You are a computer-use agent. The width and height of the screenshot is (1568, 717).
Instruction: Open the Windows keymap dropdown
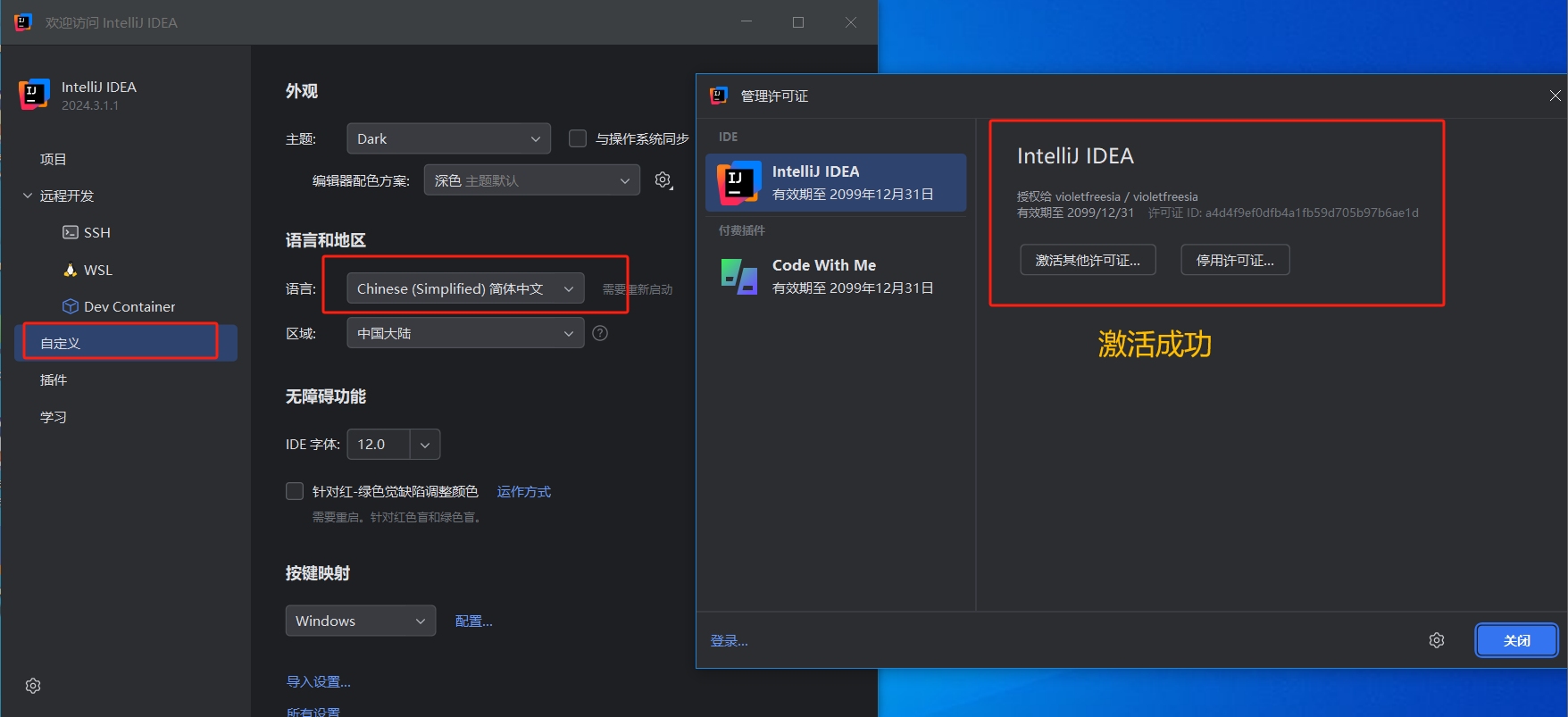(361, 621)
